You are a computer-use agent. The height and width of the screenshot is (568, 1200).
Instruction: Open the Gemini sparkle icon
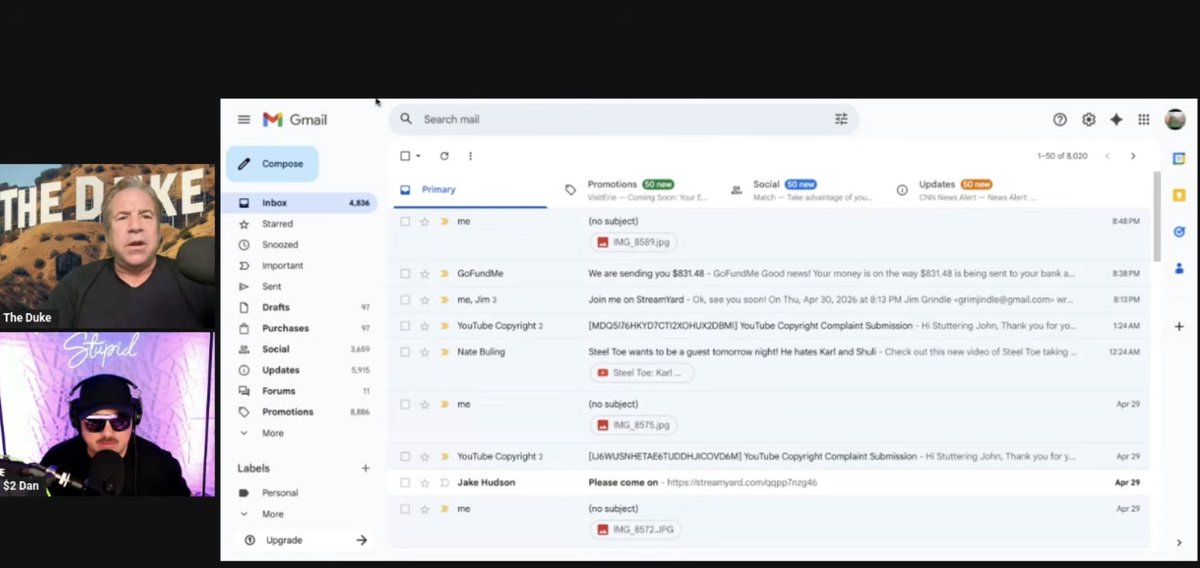coord(1116,119)
